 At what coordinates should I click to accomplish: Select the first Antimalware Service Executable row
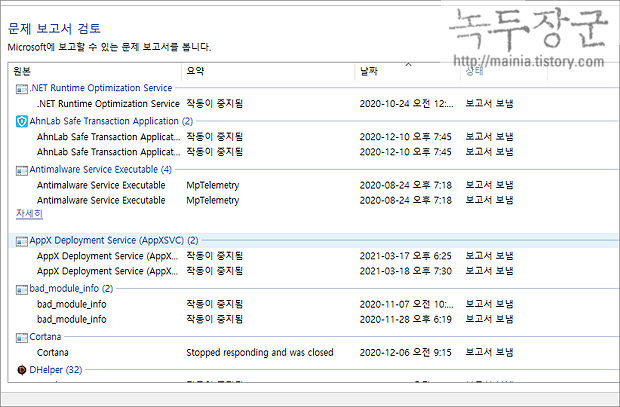pos(313,185)
